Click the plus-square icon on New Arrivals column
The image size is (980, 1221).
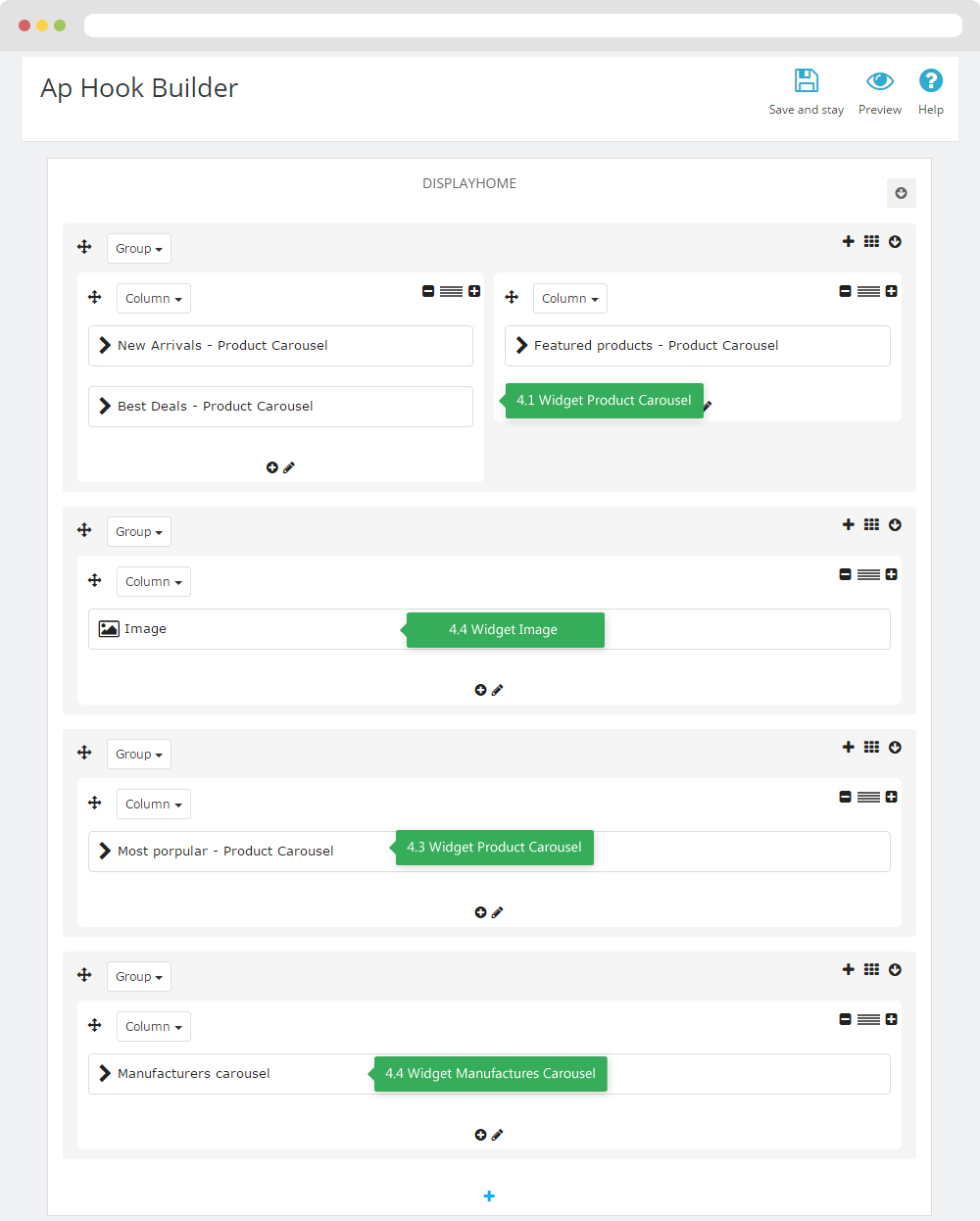click(x=474, y=291)
